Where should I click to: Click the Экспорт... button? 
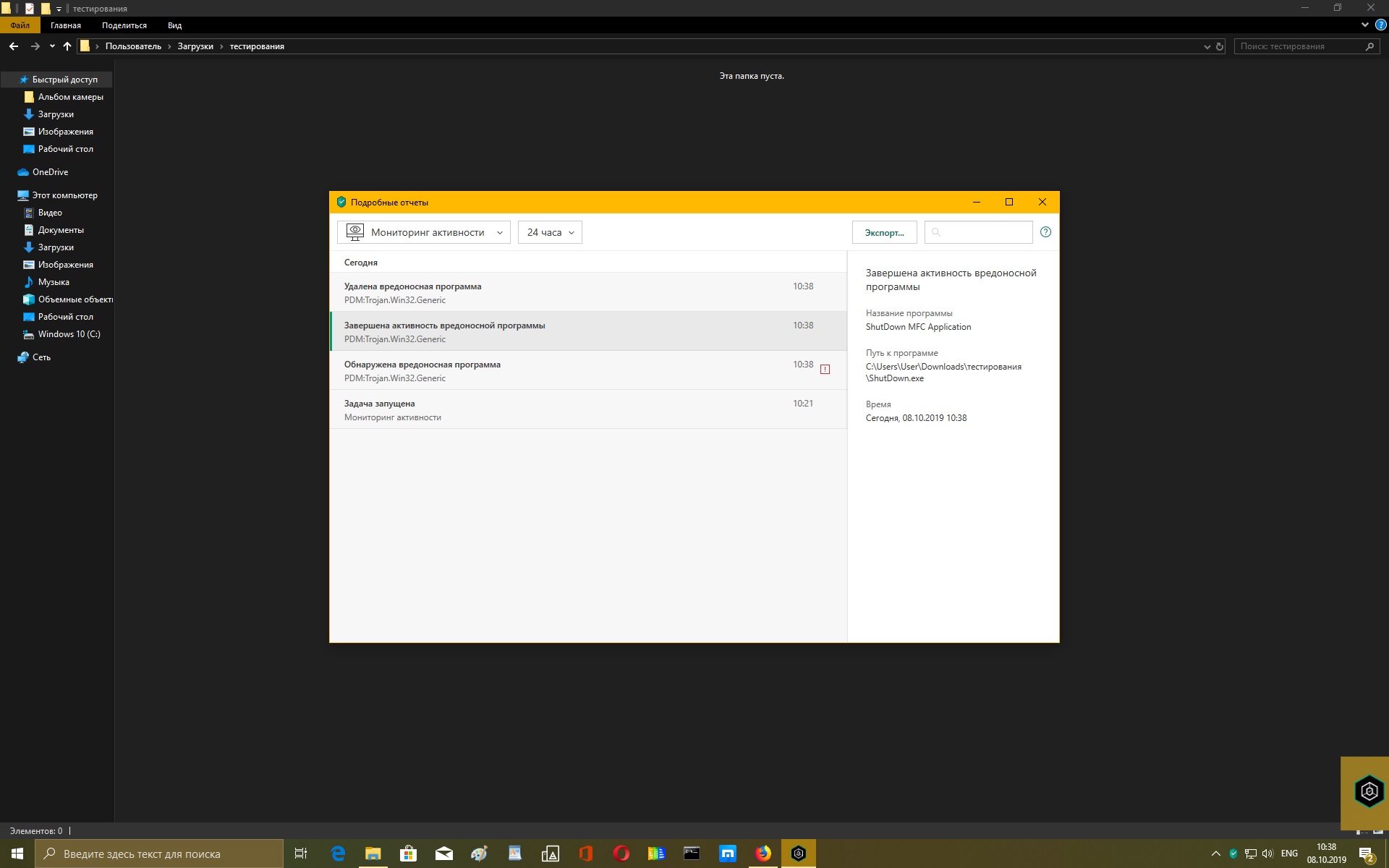tap(884, 232)
